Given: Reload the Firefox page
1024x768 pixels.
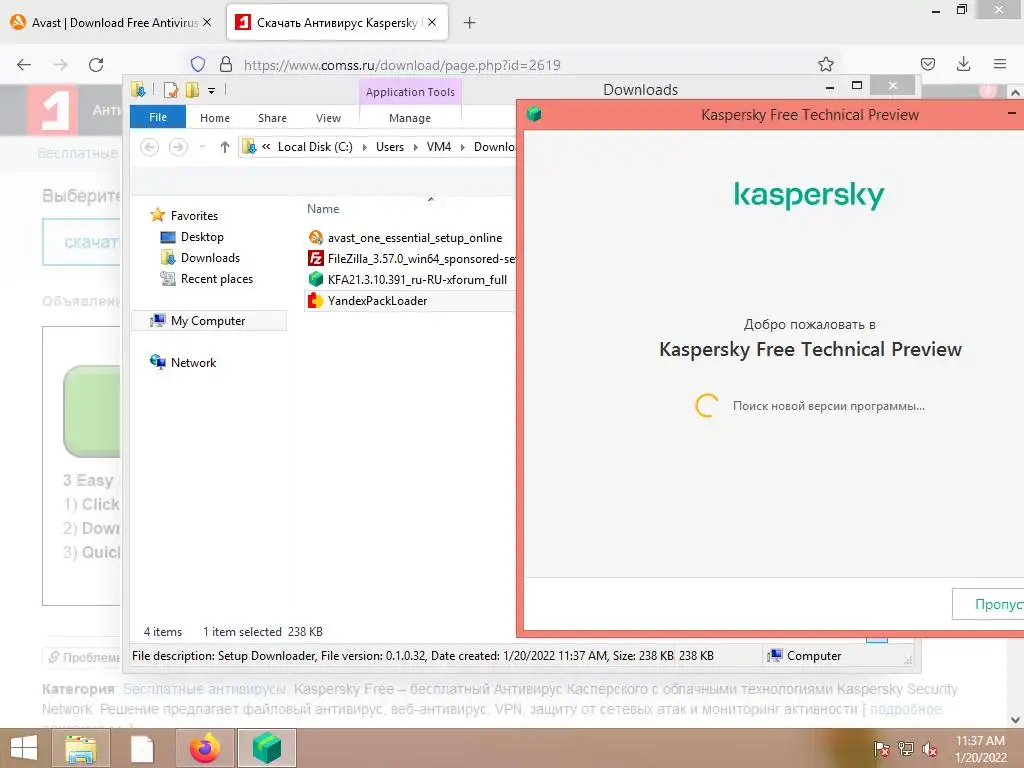Looking at the screenshot, I should pyautogui.click(x=96, y=65).
